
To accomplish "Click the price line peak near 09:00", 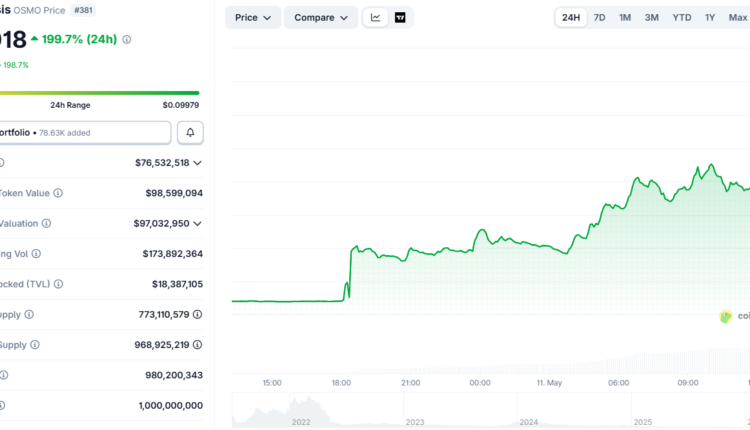I will (712, 165).
